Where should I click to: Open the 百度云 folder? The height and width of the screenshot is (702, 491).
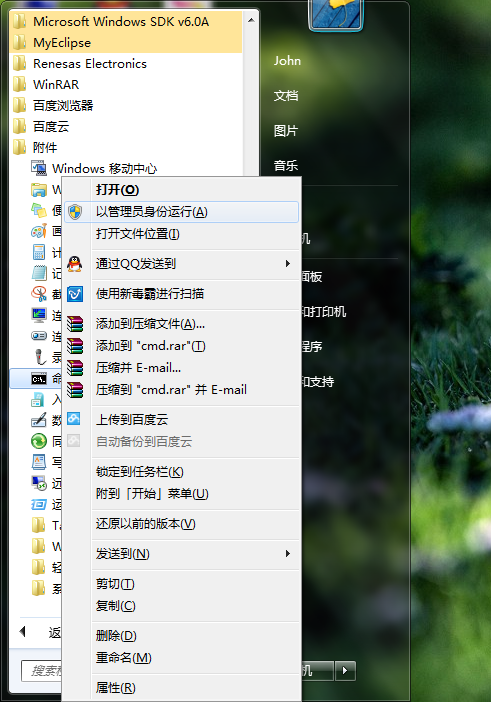(126, 127)
